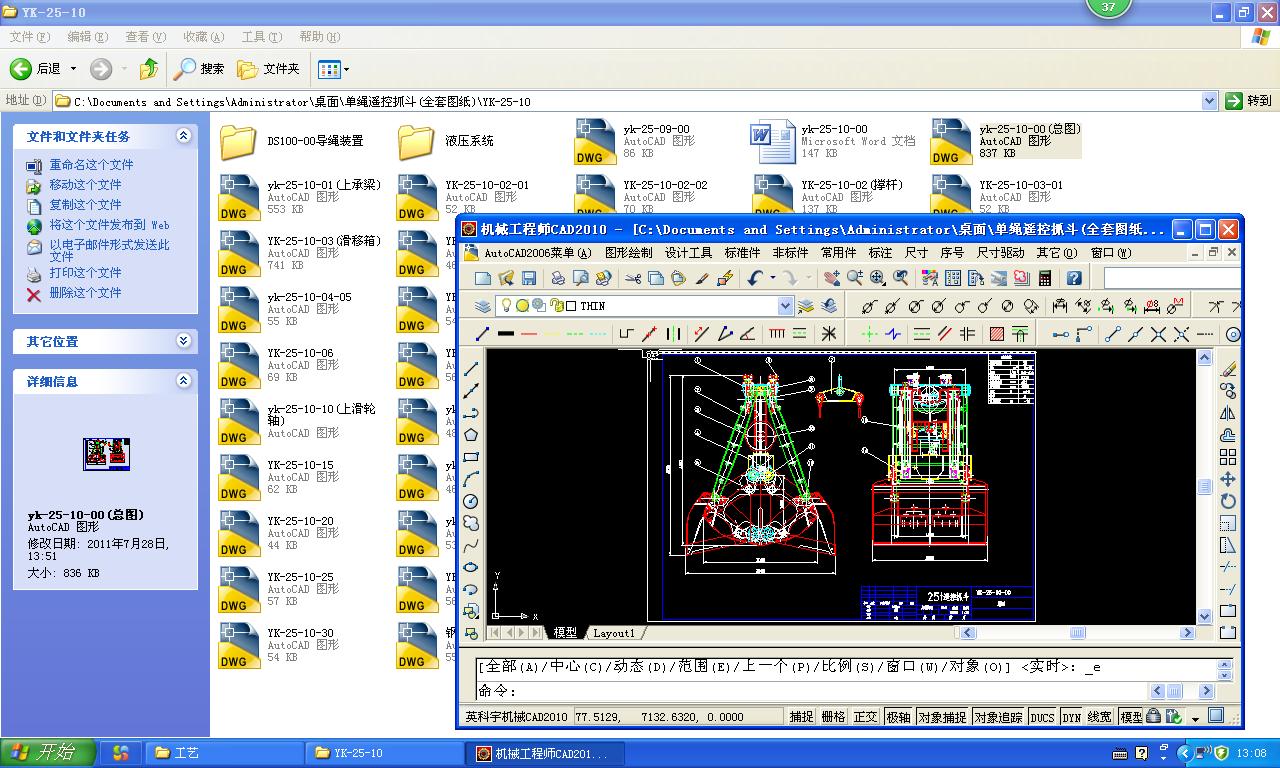The width and height of the screenshot is (1280, 768).
Task: Click CAD horizontal scrollbar thumb
Action: (x=1077, y=633)
